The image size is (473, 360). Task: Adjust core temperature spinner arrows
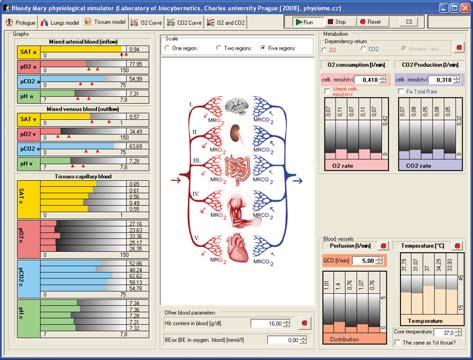tap(459, 332)
